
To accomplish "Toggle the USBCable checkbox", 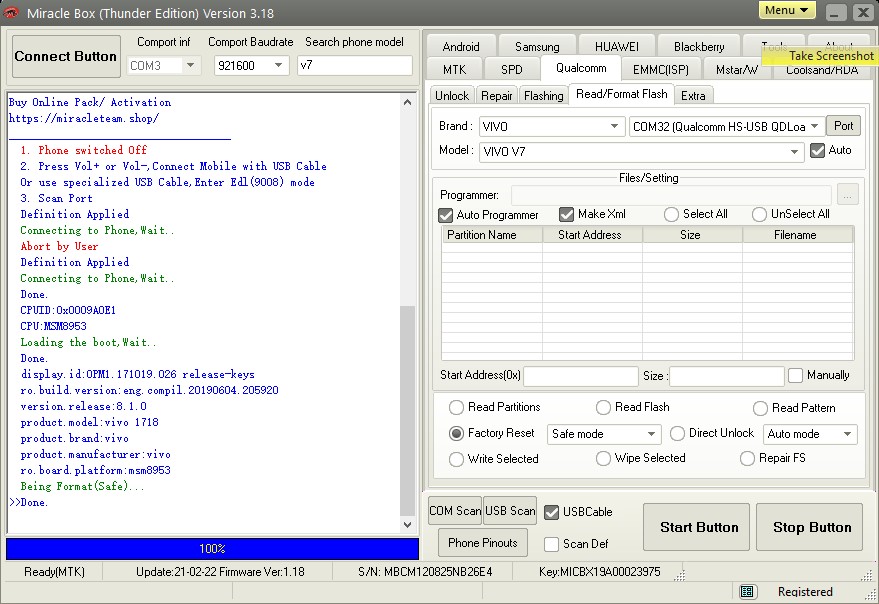I will [552, 512].
